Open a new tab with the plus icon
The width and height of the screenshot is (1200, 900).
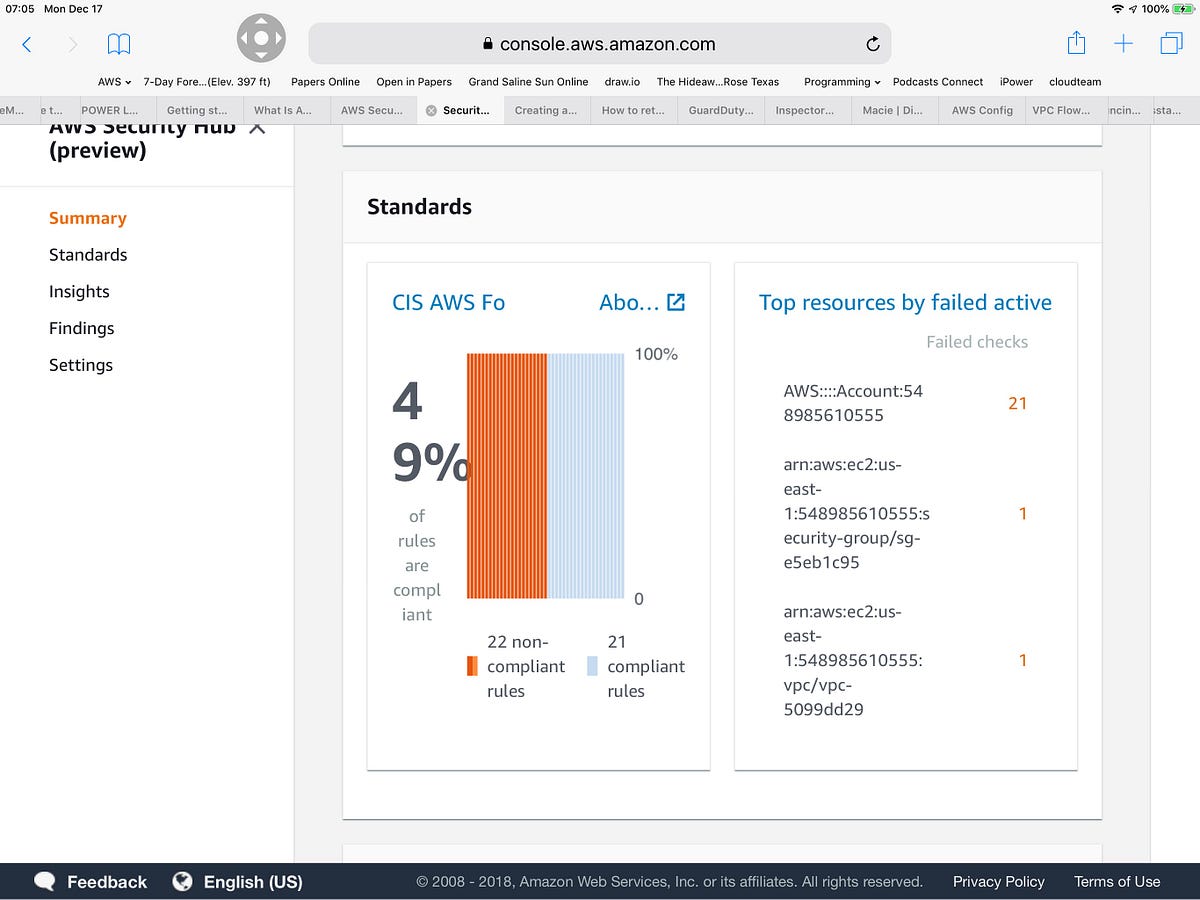1124,44
